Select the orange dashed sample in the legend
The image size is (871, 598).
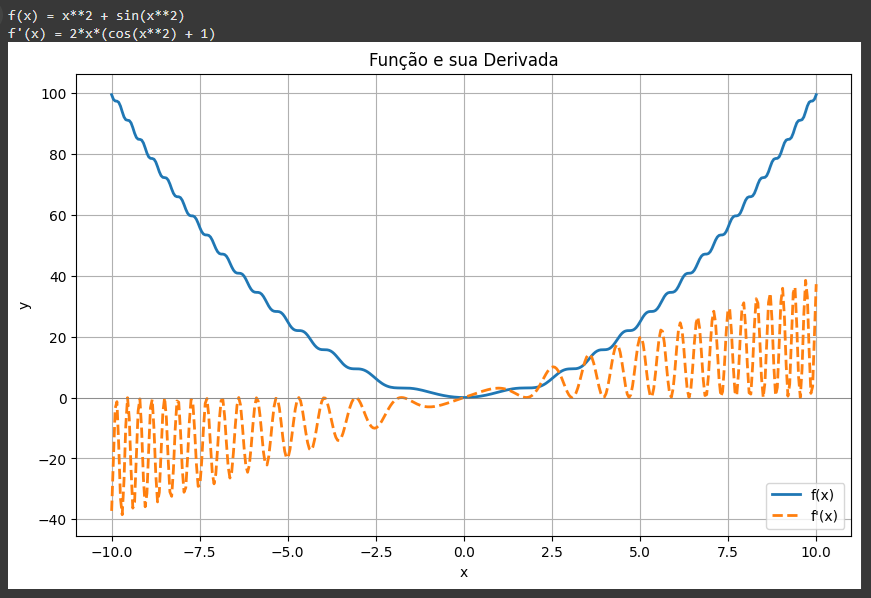(x=786, y=517)
